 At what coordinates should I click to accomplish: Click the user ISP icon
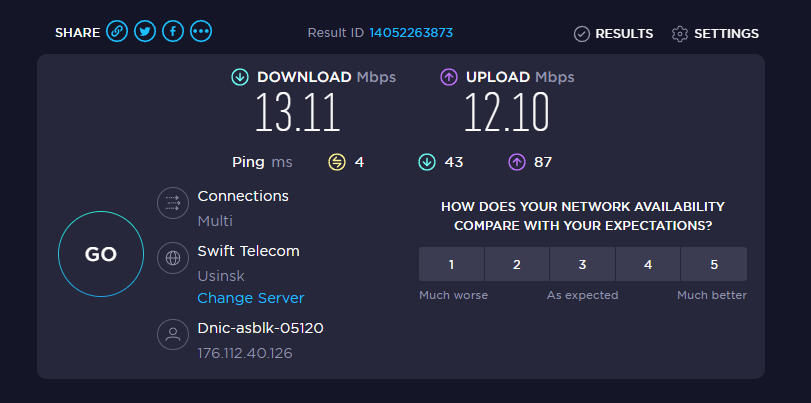point(173,335)
